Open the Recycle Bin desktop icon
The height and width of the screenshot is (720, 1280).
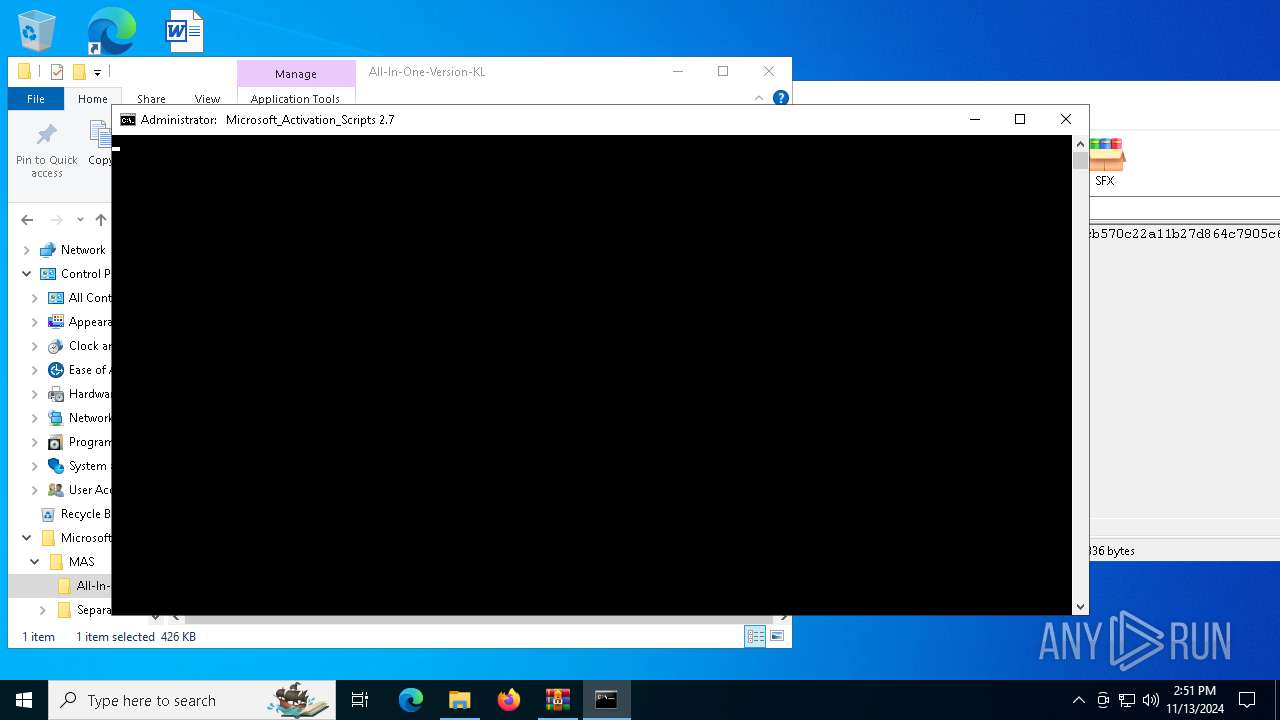tap(37, 31)
